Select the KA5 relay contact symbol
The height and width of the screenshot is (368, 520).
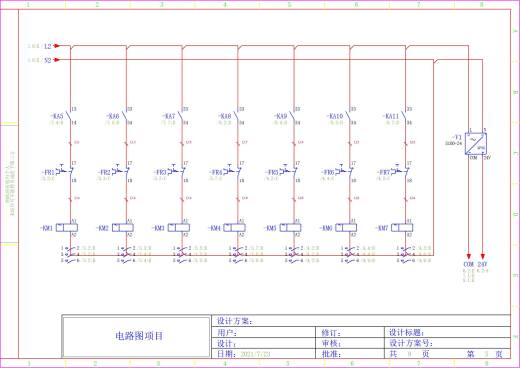(69, 116)
